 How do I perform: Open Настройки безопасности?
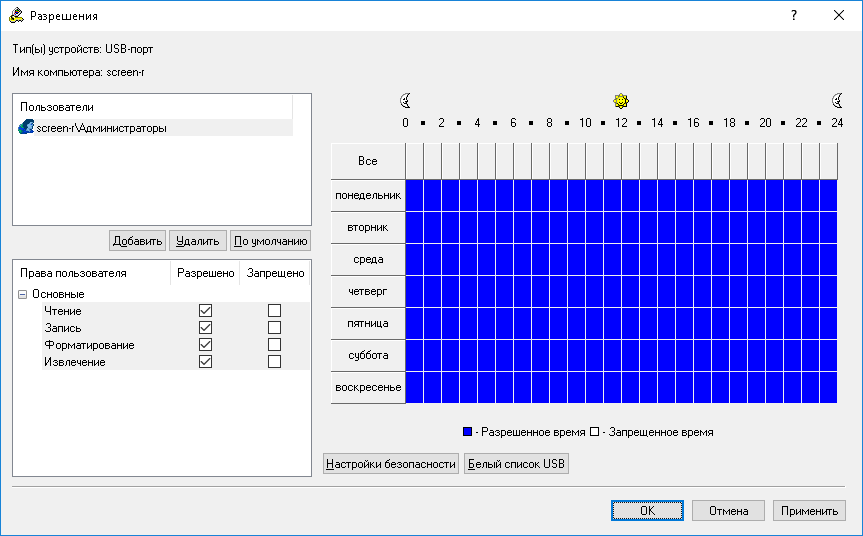pos(391,464)
